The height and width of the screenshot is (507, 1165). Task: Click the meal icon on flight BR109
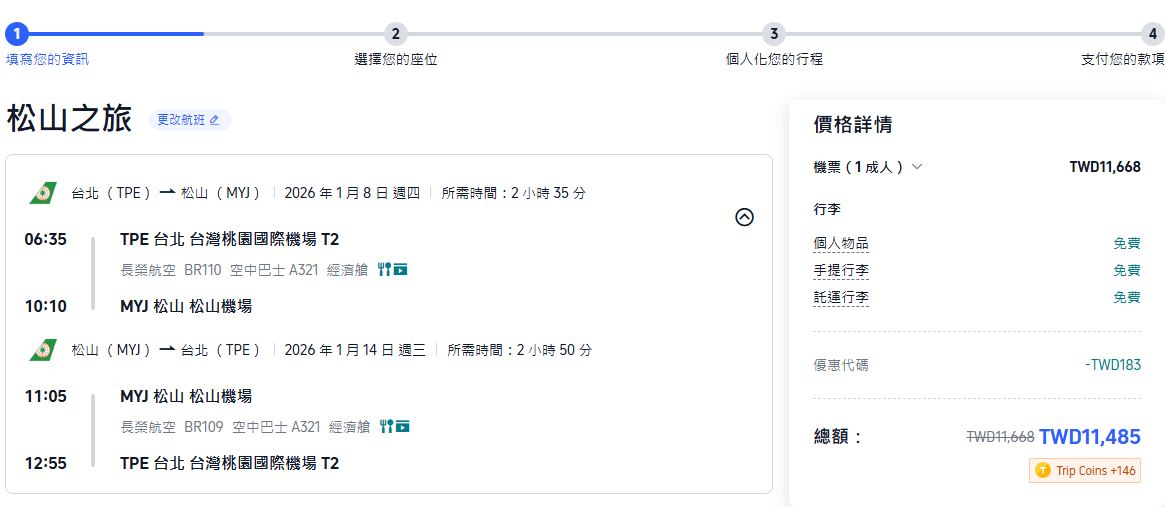[x=386, y=427]
